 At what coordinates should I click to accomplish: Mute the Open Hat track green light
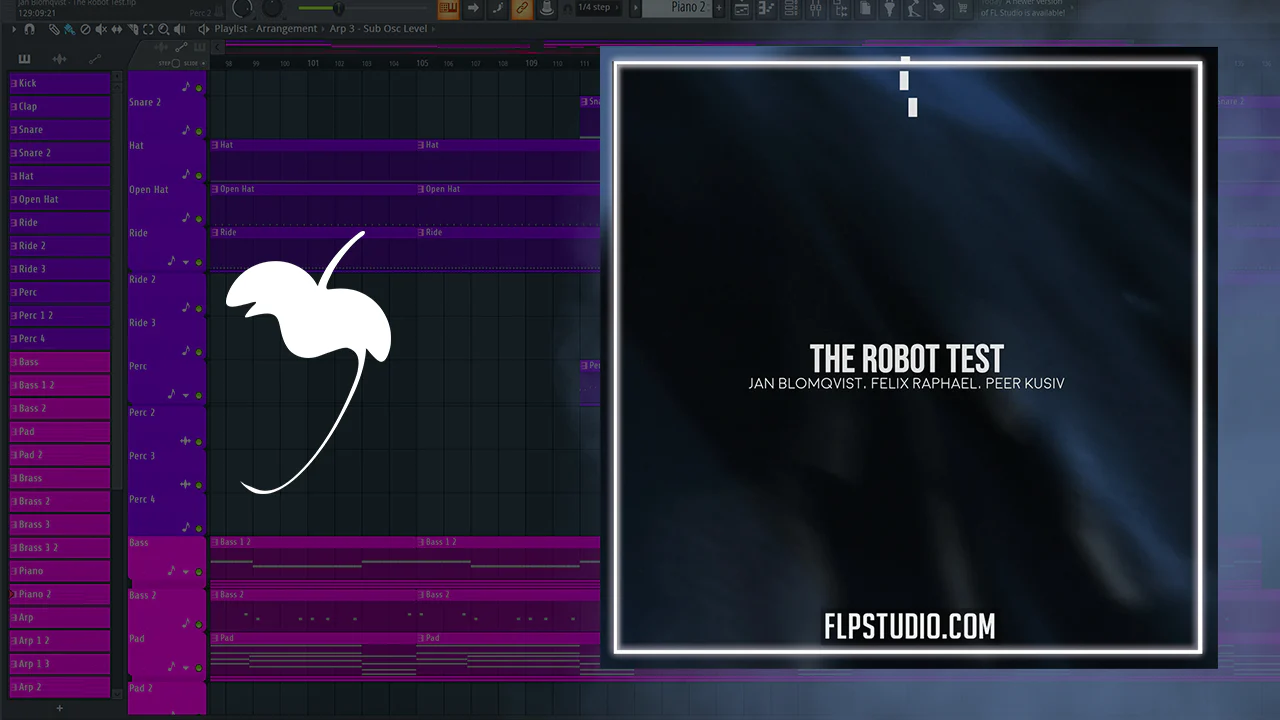coord(199,219)
